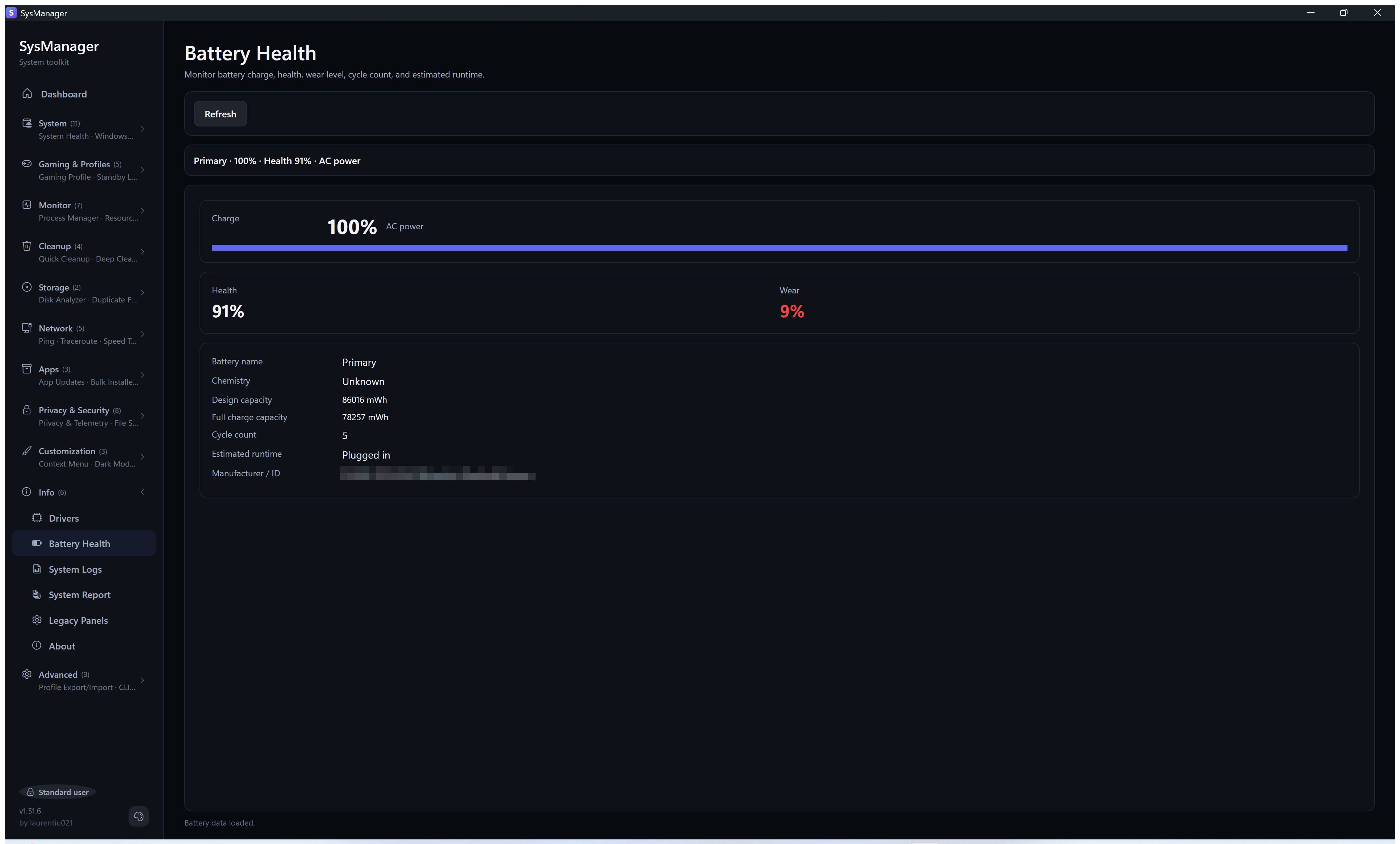The height and width of the screenshot is (844, 1400).
Task: Click the 91% health value
Action: point(228,312)
